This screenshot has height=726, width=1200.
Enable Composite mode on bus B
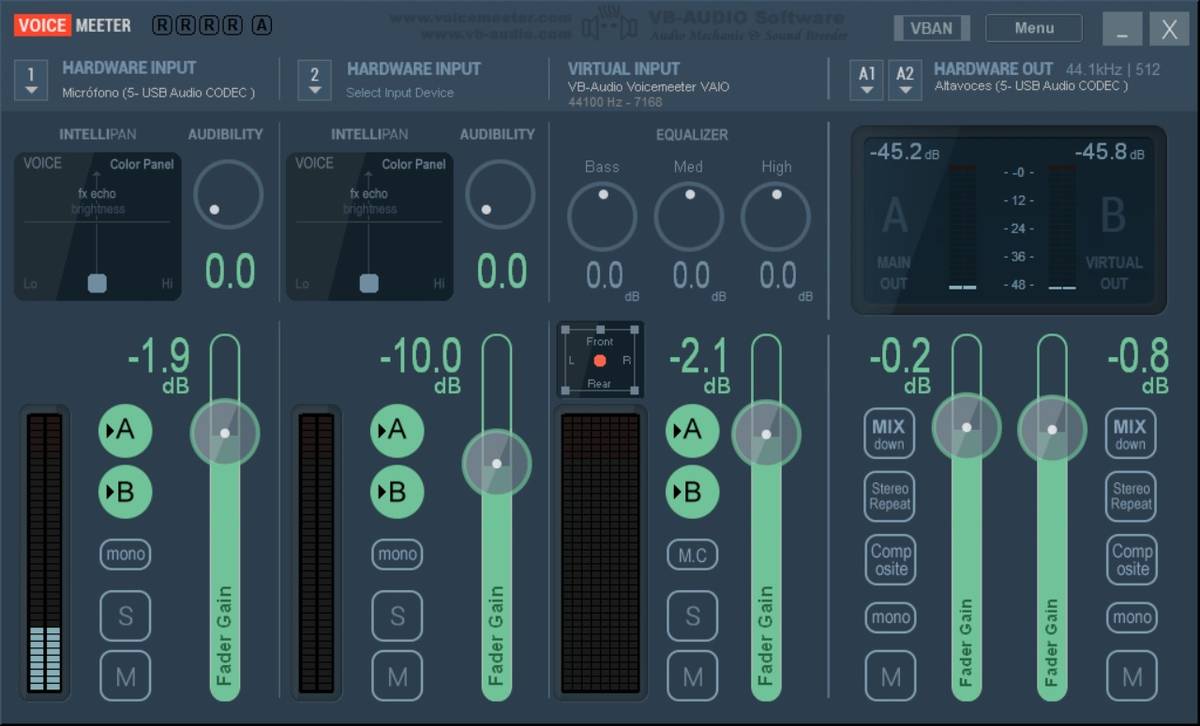click(x=1132, y=560)
